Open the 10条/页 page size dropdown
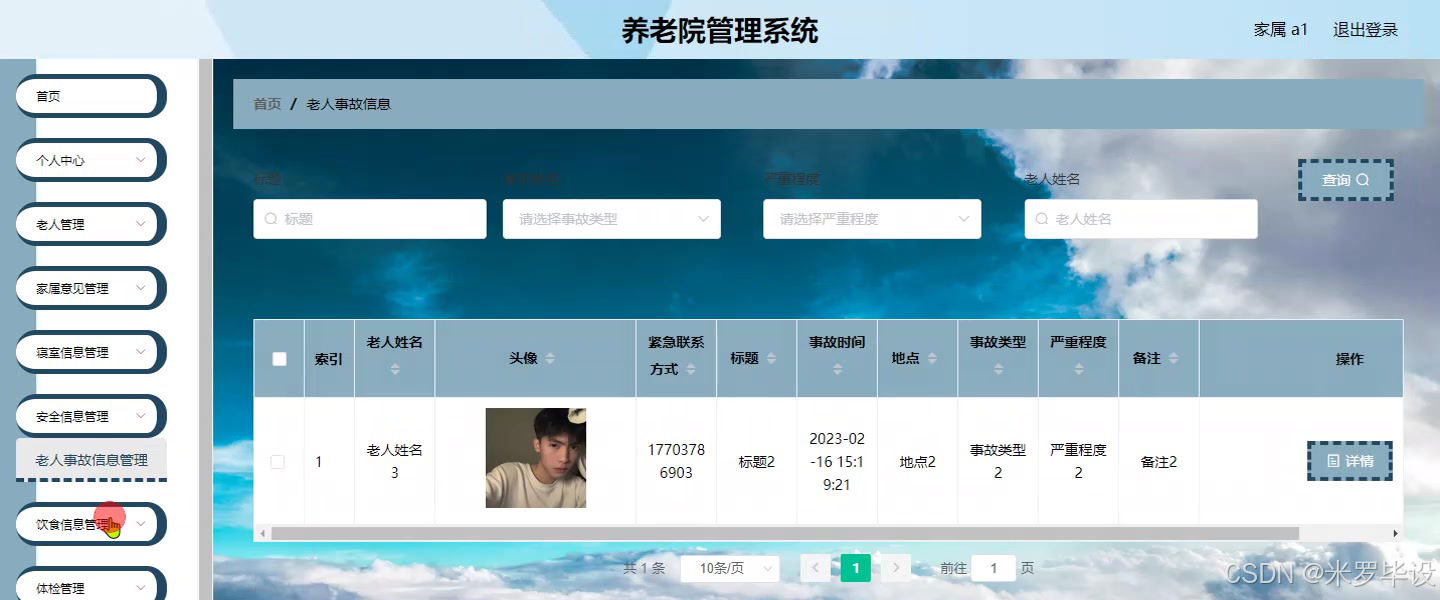The width and height of the screenshot is (1440, 600). click(730, 567)
